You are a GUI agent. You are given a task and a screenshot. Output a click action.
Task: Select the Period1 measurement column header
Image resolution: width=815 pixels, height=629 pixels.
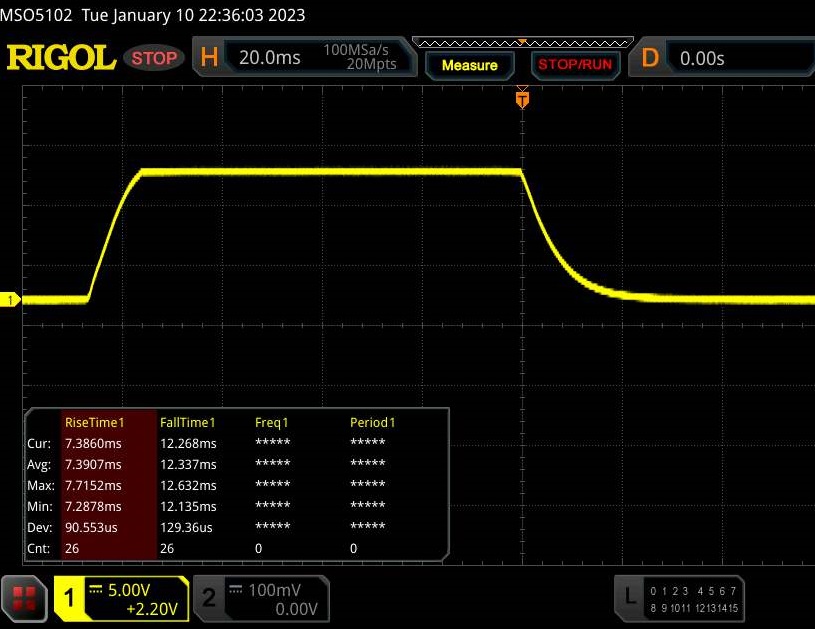pyautogui.click(x=372, y=423)
